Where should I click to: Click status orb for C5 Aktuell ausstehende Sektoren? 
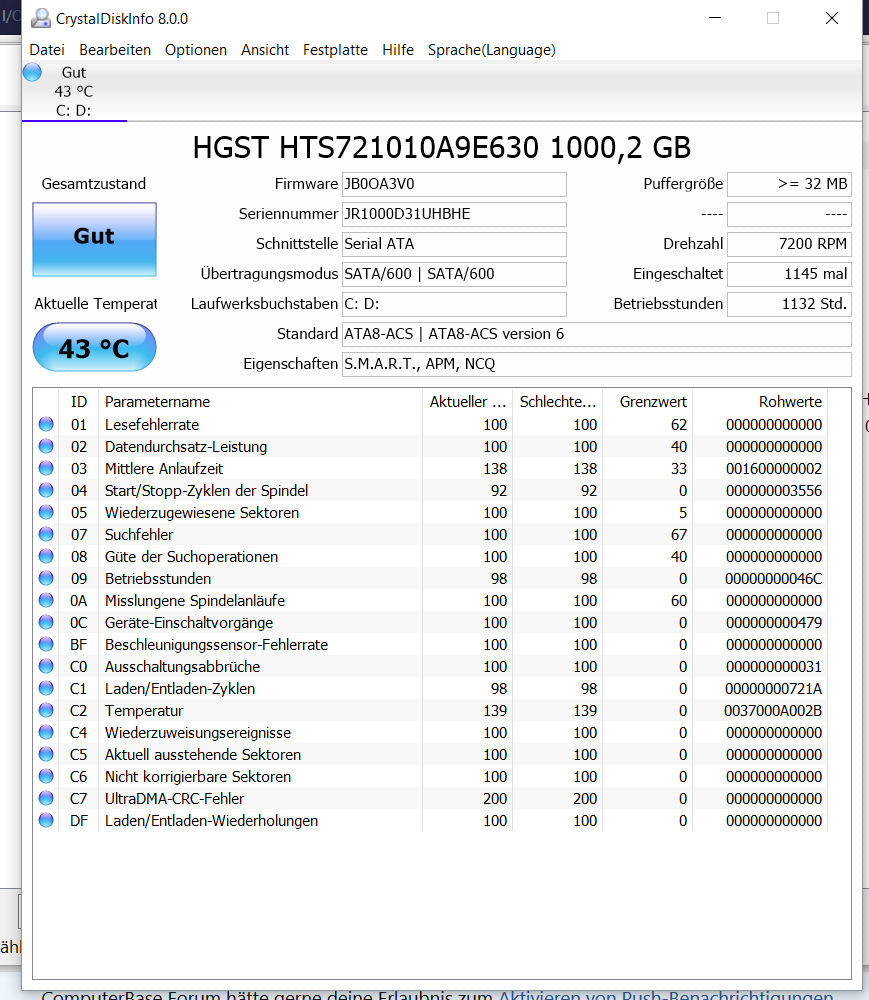46,754
